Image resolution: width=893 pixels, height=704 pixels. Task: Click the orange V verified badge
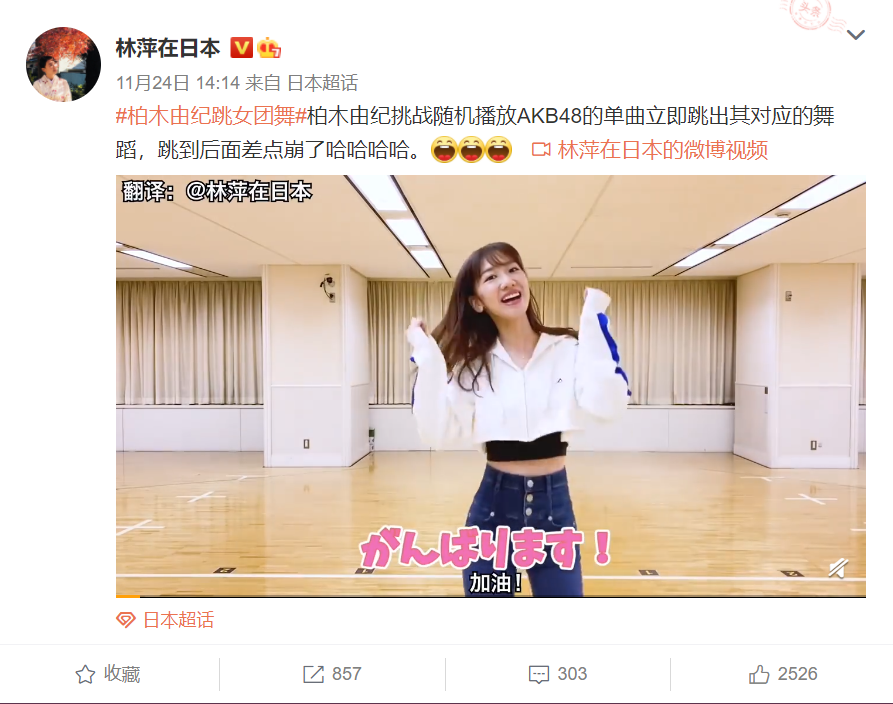pyautogui.click(x=241, y=48)
